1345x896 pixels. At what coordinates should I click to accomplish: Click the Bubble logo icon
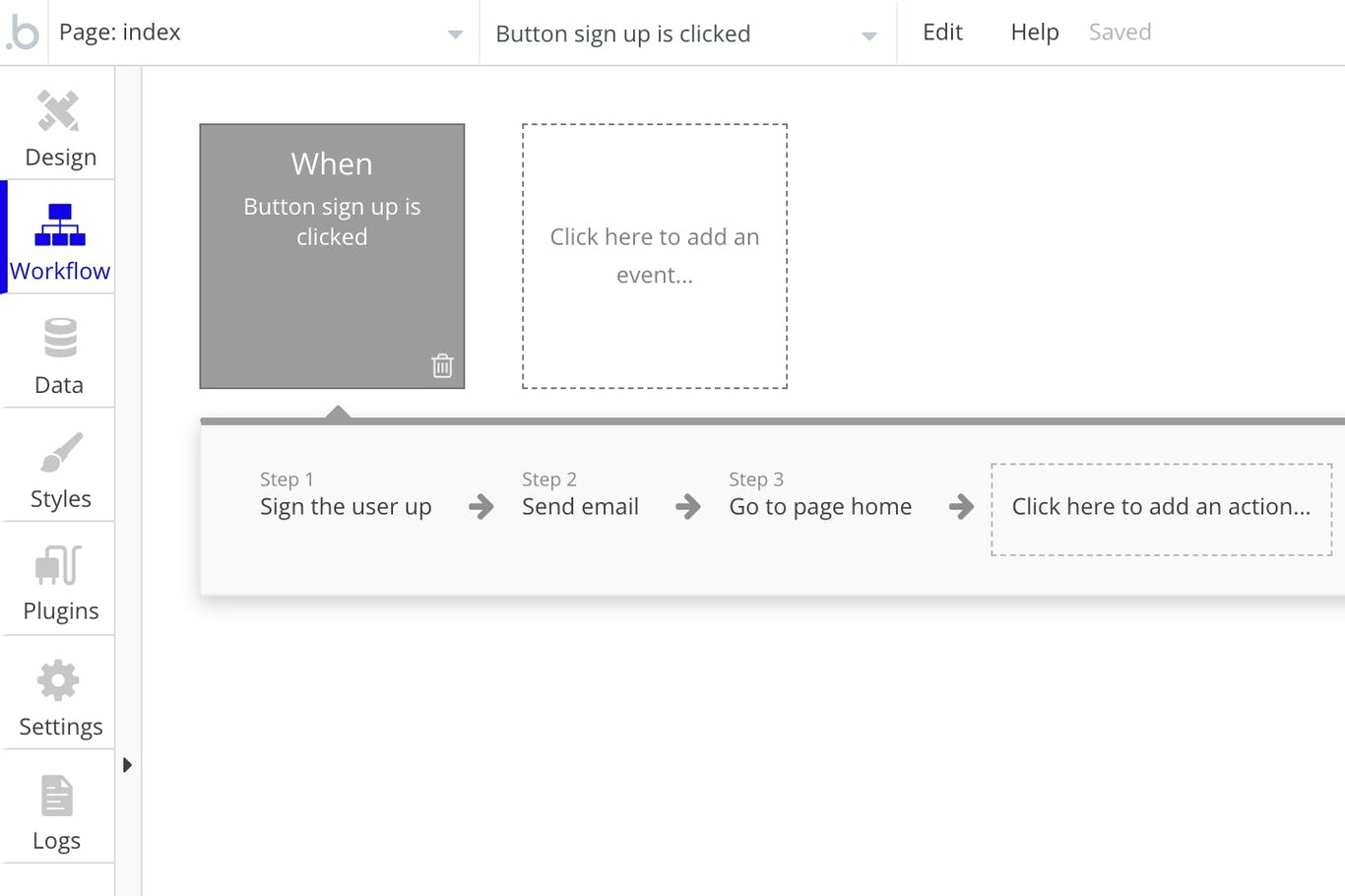coord(23,32)
